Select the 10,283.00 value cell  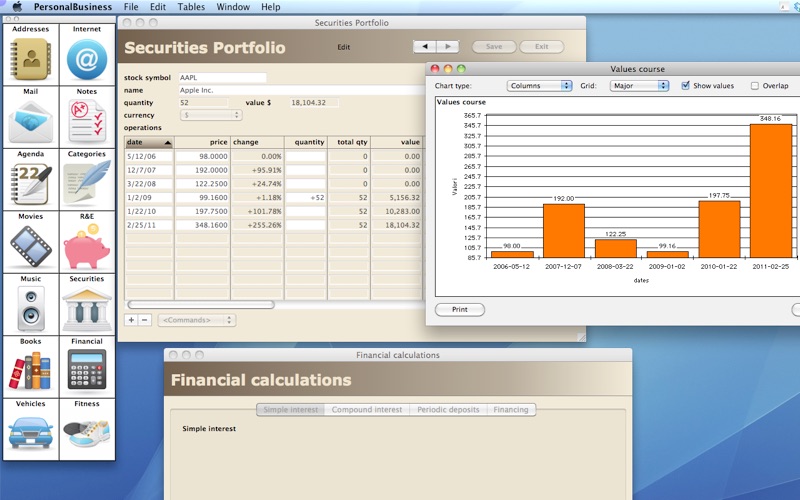point(396,211)
